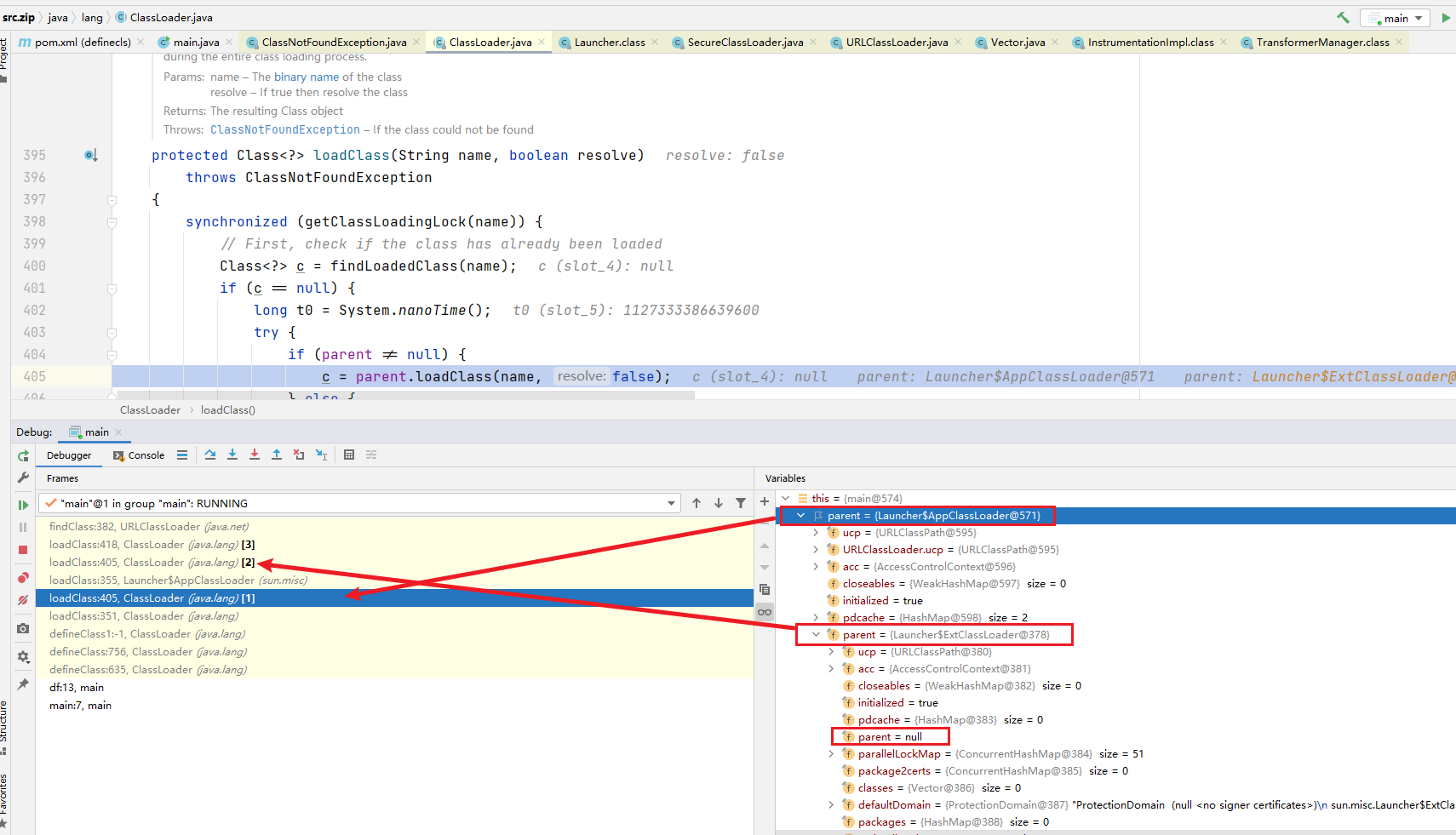Image resolution: width=1456 pixels, height=835 pixels.
Task: Expand ucp = {URLClassPath@595} node
Action: point(816,532)
